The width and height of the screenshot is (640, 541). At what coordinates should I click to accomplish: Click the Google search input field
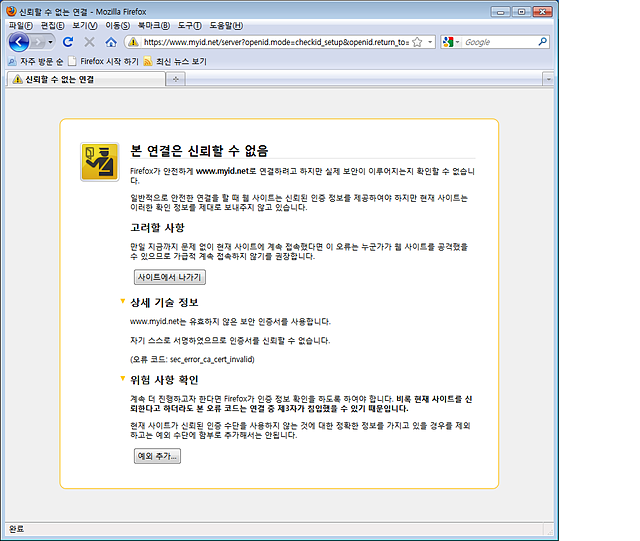[x=500, y=42]
